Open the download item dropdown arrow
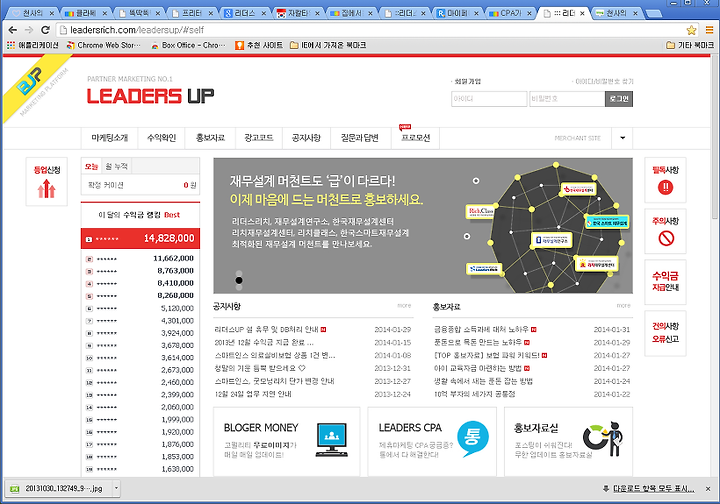 117,488
